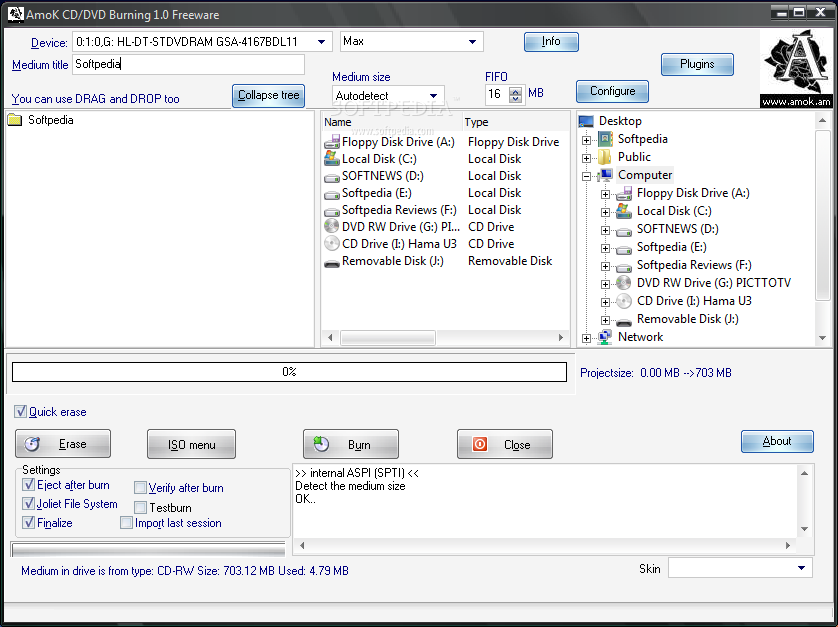Image resolution: width=838 pixels, height=627 pixels.
Task: Sort file list by Name column header
Action: 392,122
